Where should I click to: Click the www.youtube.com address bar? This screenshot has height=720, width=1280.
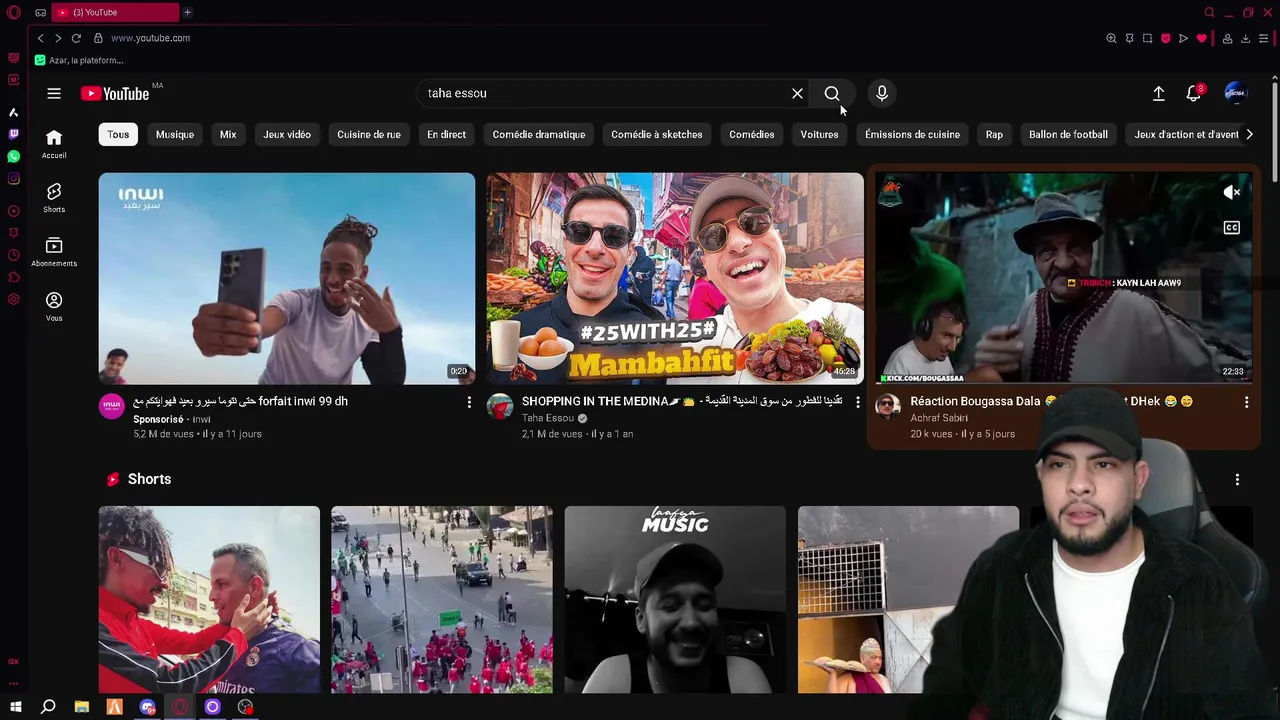tap(150, 38)
